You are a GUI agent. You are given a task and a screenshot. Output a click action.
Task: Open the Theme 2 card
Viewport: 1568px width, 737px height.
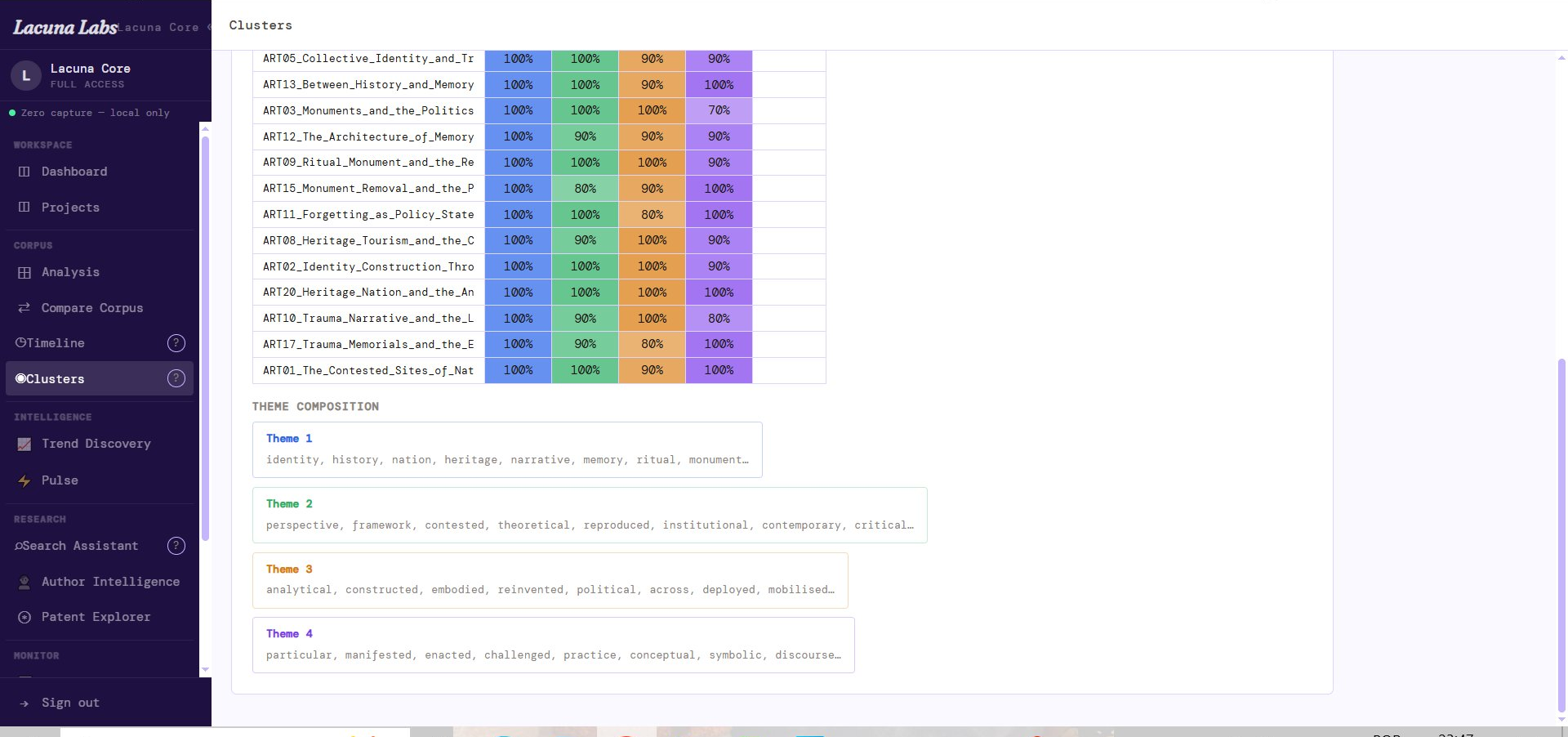tap(590, 515)
